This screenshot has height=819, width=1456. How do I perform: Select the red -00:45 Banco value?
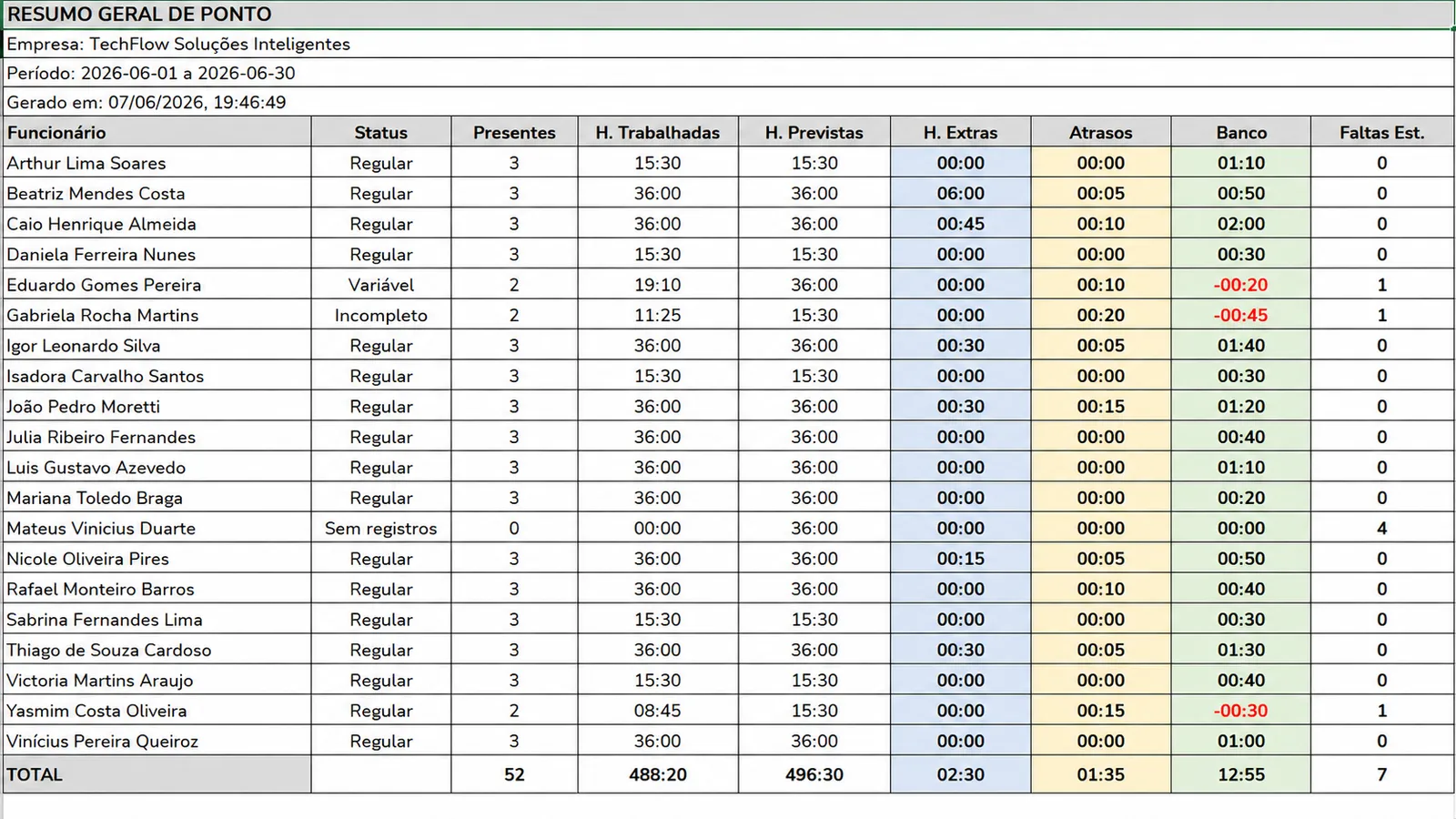click(x=1241, y=315)
